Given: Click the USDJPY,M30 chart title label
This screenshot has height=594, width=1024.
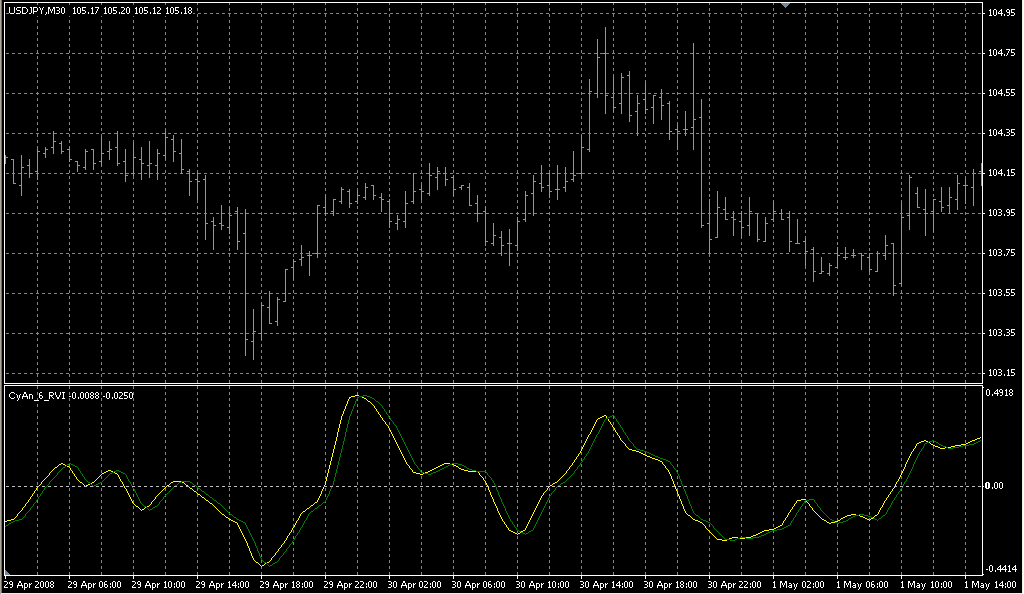Looking at the screenshot, I should [x=37, y=12].
